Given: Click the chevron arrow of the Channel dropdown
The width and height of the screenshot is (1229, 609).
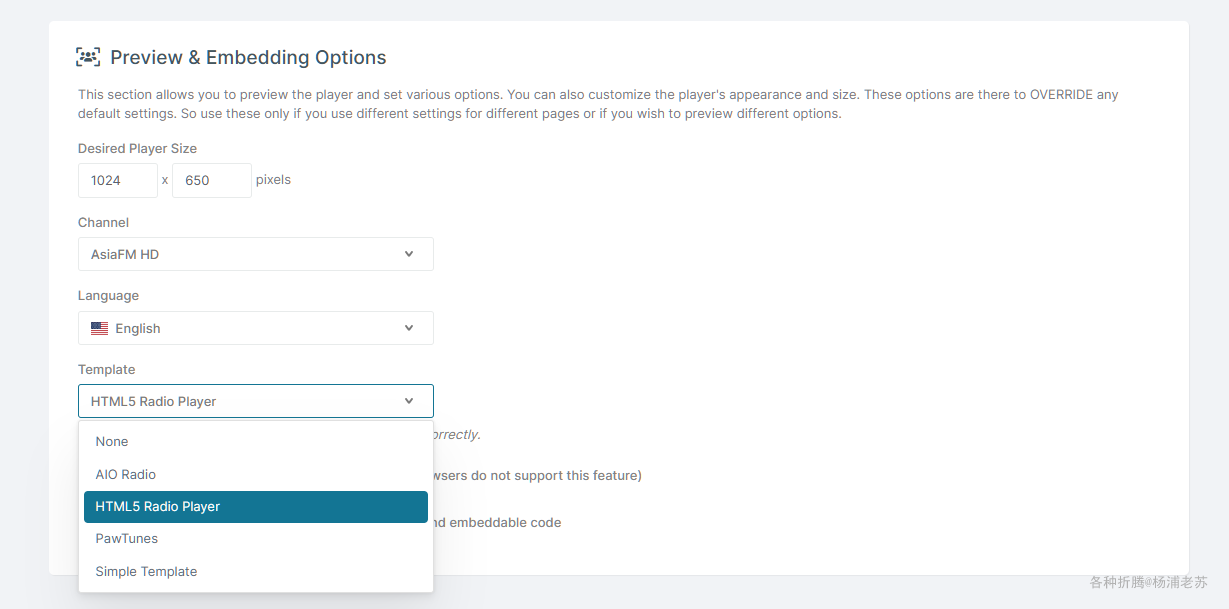Looking at the screenshot, I should pos(409,254).
